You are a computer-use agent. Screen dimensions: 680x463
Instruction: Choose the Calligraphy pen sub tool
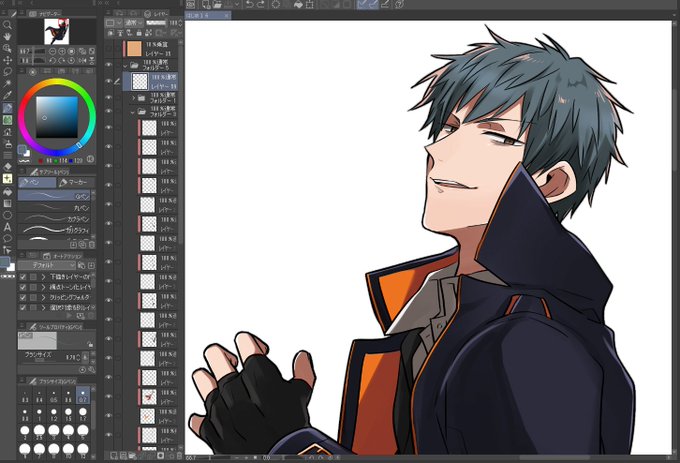(54, 230)
